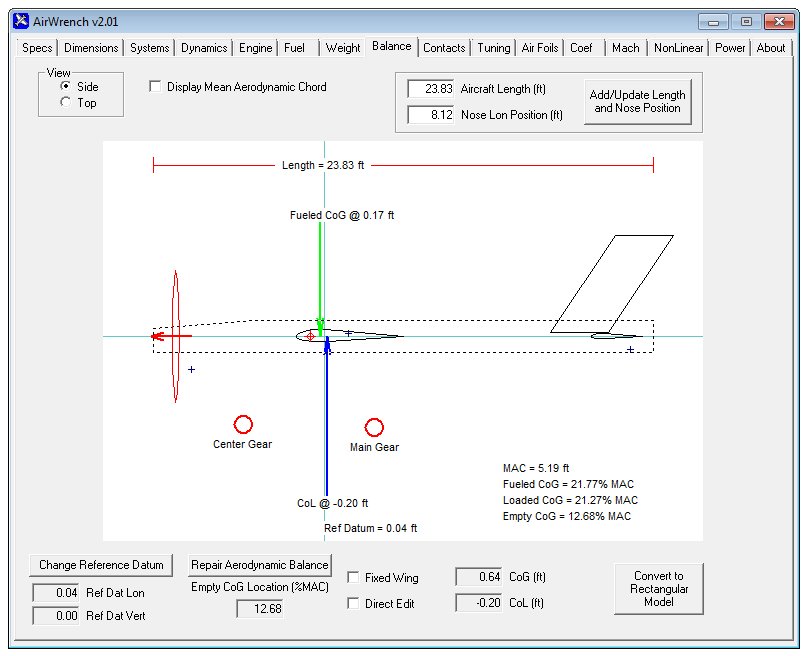
Task: Open the Air Foils tab
Action: (539, 47)
